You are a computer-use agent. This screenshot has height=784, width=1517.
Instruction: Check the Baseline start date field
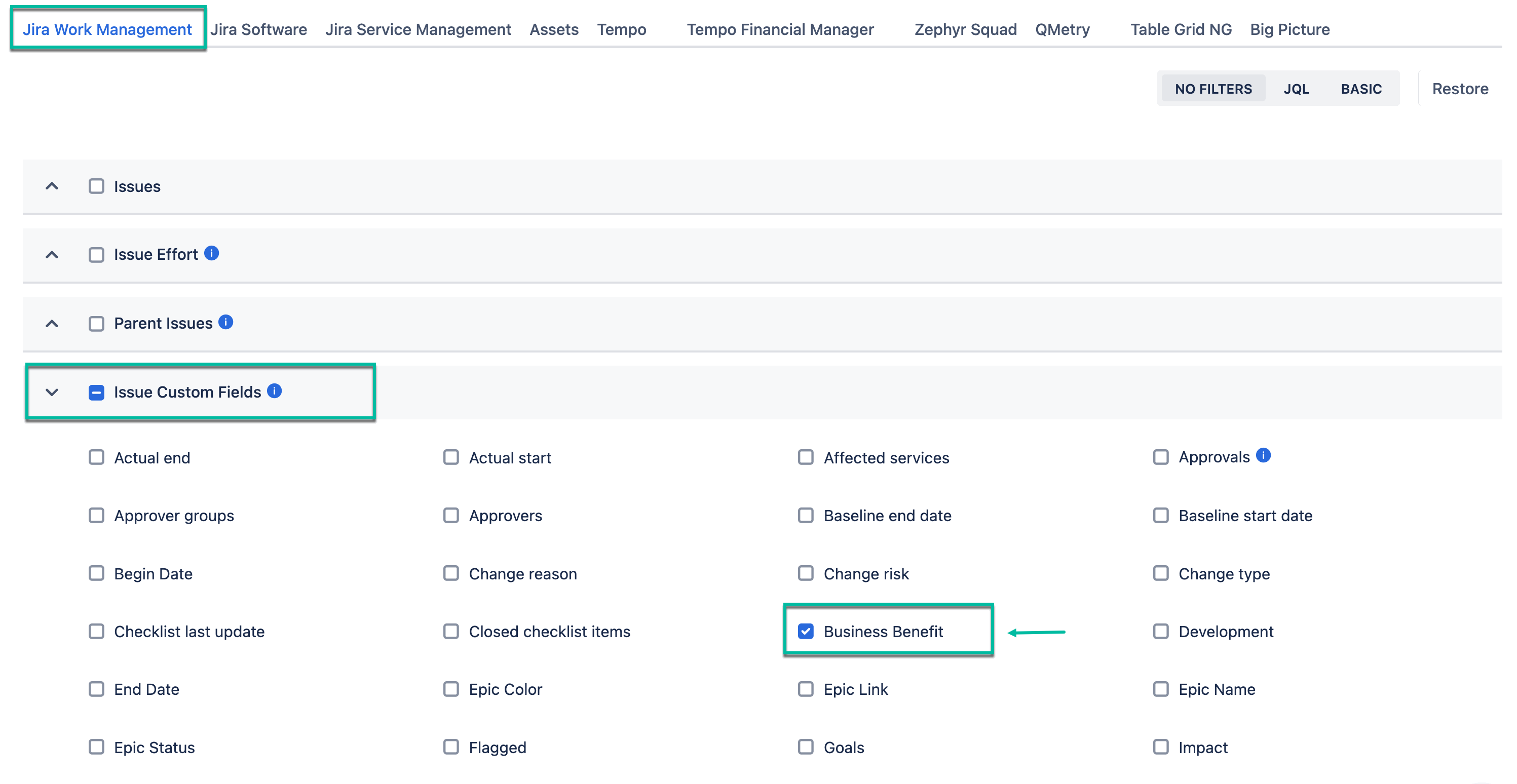tap(1161, 515)
